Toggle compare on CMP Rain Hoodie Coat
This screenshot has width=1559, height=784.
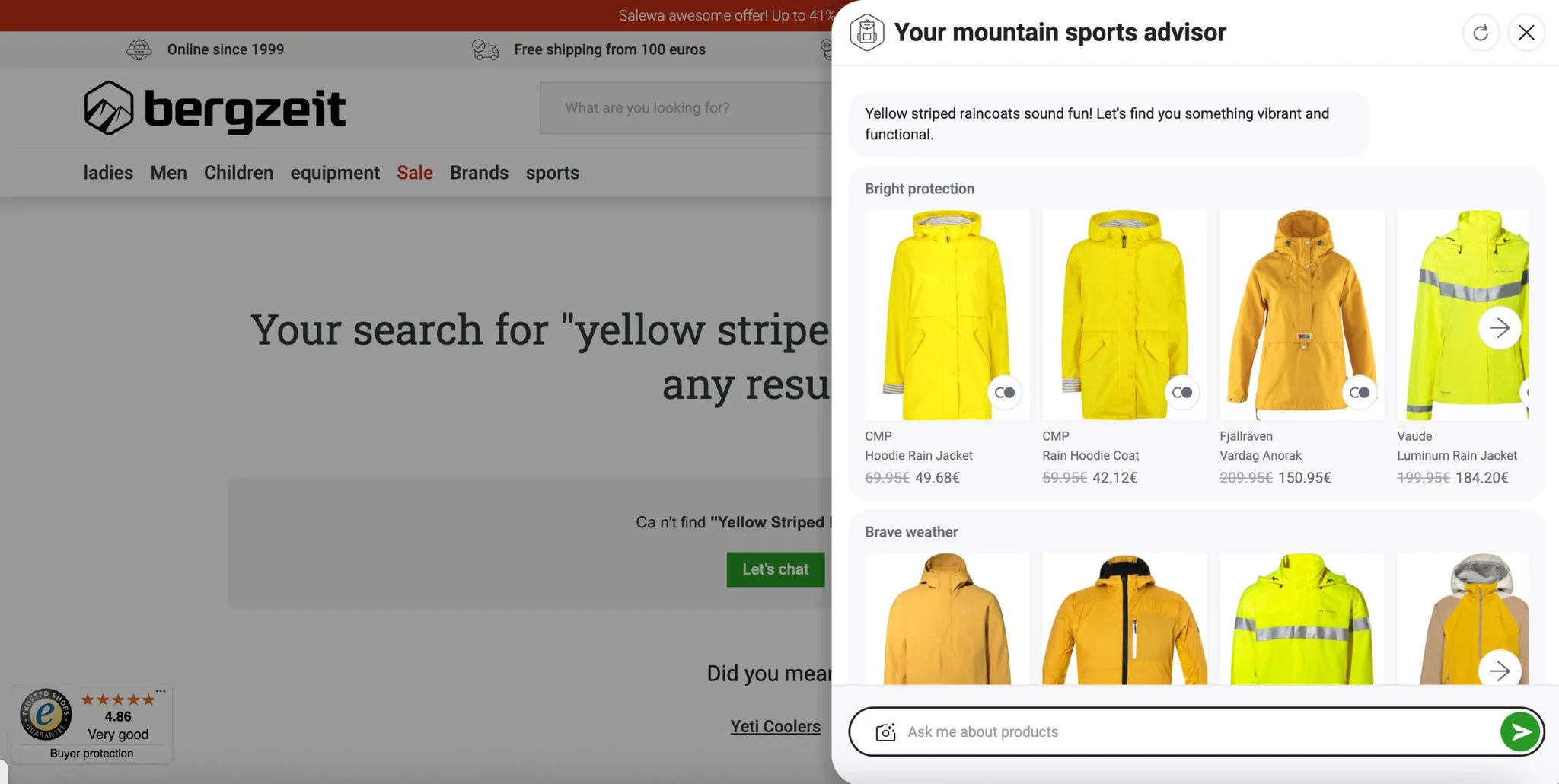point(1182,393)
